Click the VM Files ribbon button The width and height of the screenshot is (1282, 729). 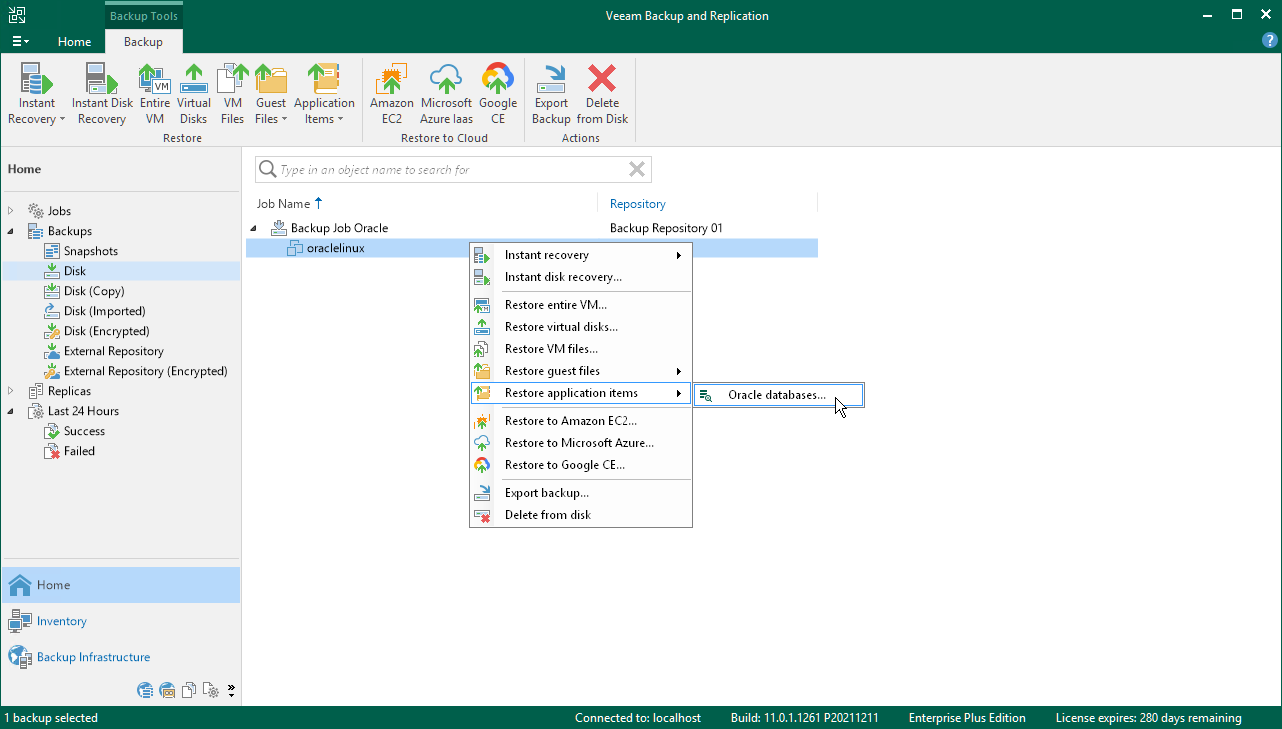pos(232,94)
